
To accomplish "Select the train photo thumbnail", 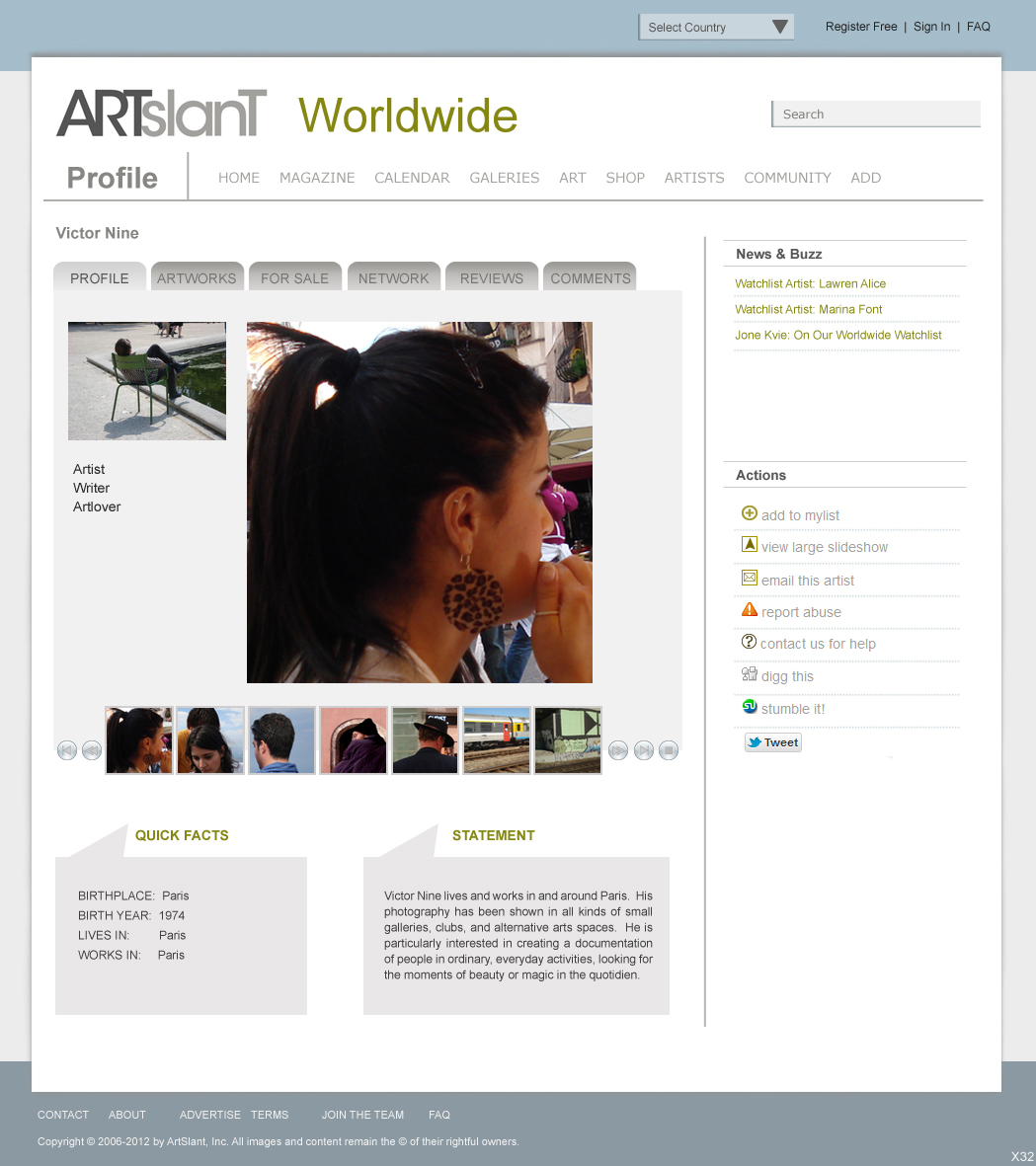I will 496,739.
